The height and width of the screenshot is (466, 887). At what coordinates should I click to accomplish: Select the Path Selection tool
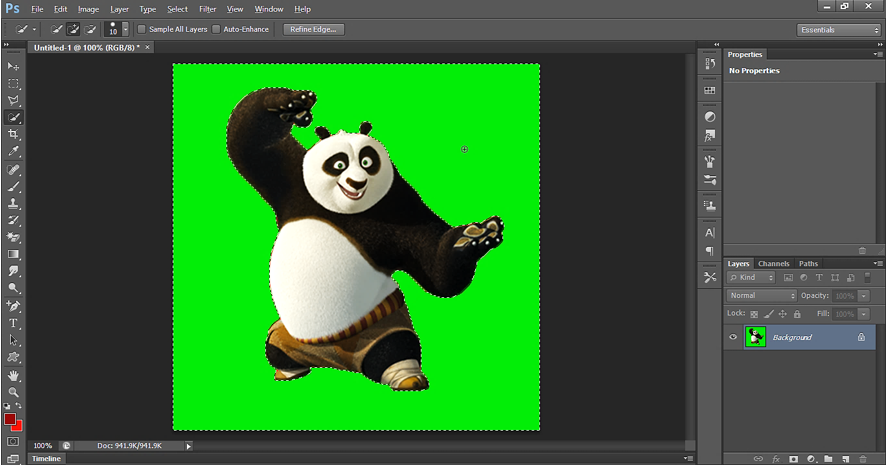13,340
